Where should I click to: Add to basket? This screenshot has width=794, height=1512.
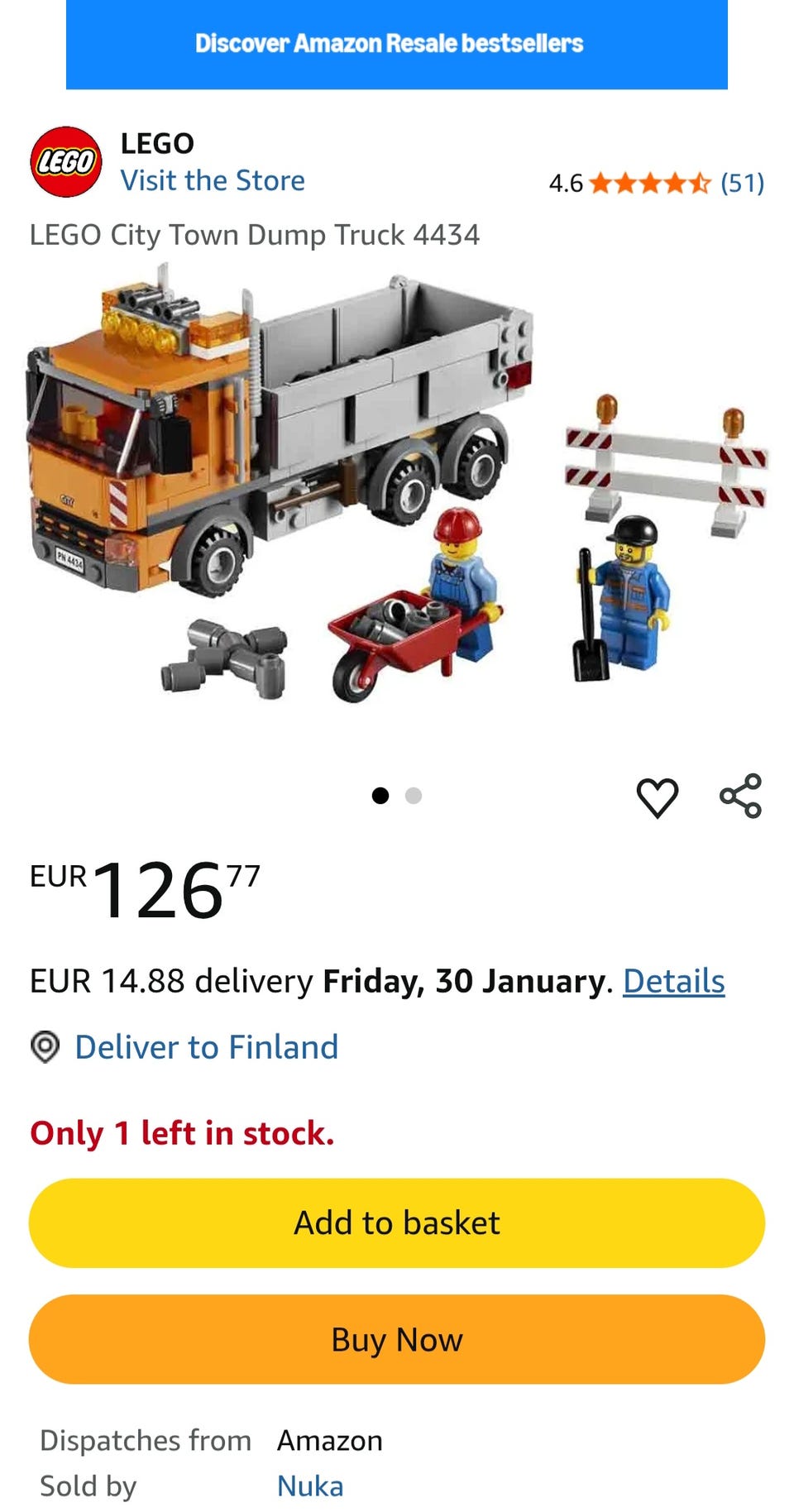coord(397,1223)
